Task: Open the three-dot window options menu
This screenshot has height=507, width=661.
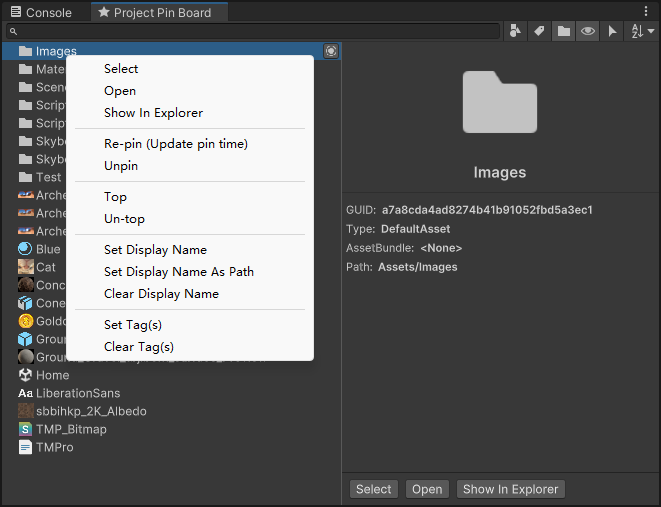Action: (x=646, y=11)
